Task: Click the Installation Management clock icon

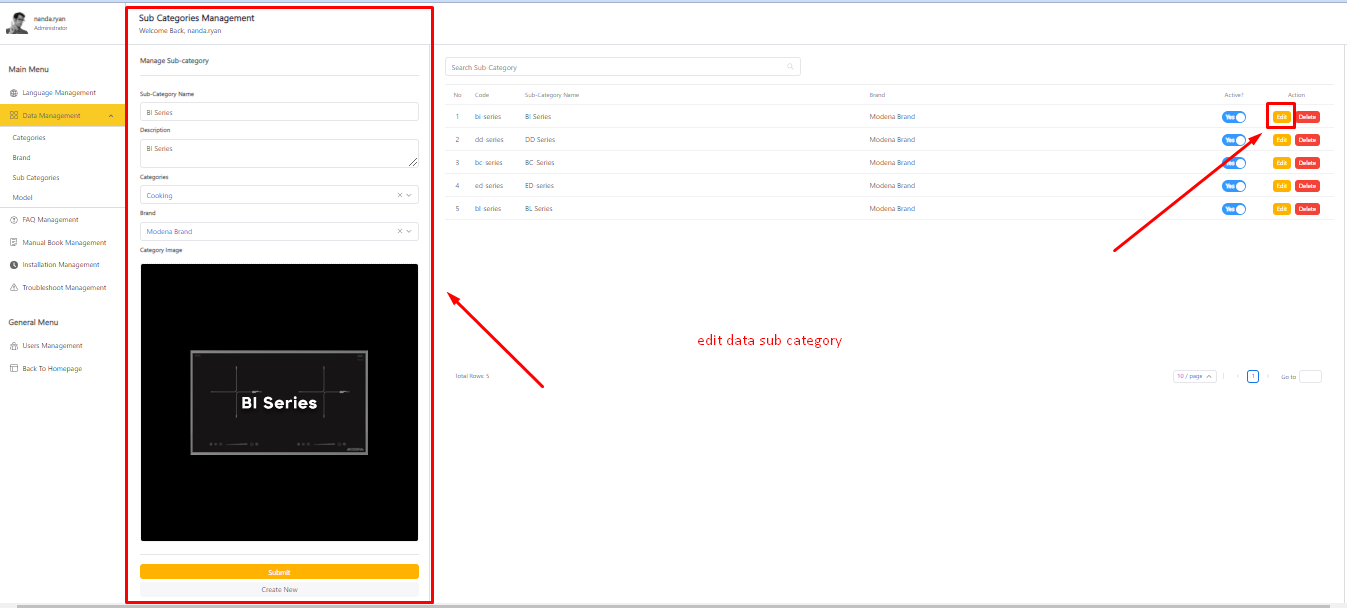Action: coord(14,265)
